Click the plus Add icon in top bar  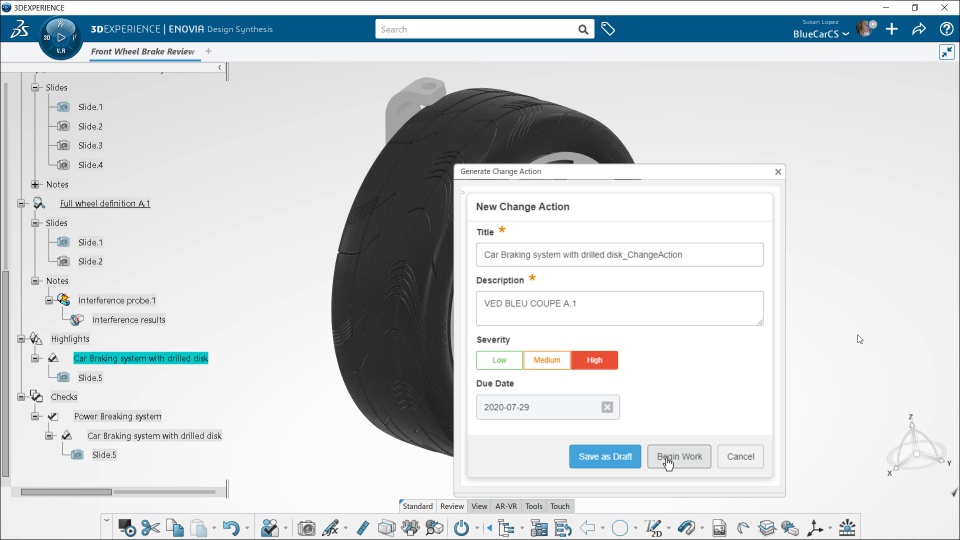[x=891, y=29]
